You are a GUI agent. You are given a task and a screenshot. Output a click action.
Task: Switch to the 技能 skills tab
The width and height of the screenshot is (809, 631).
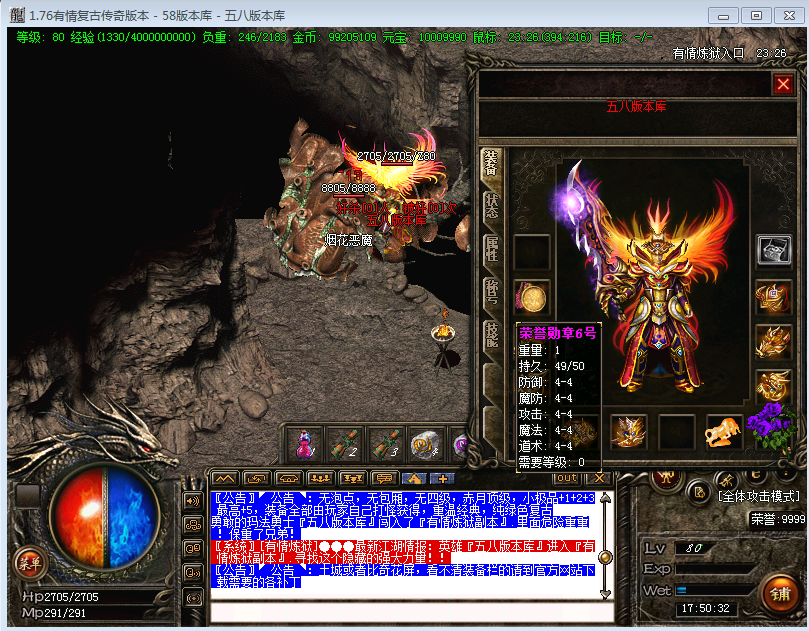[x=491, y=334]
